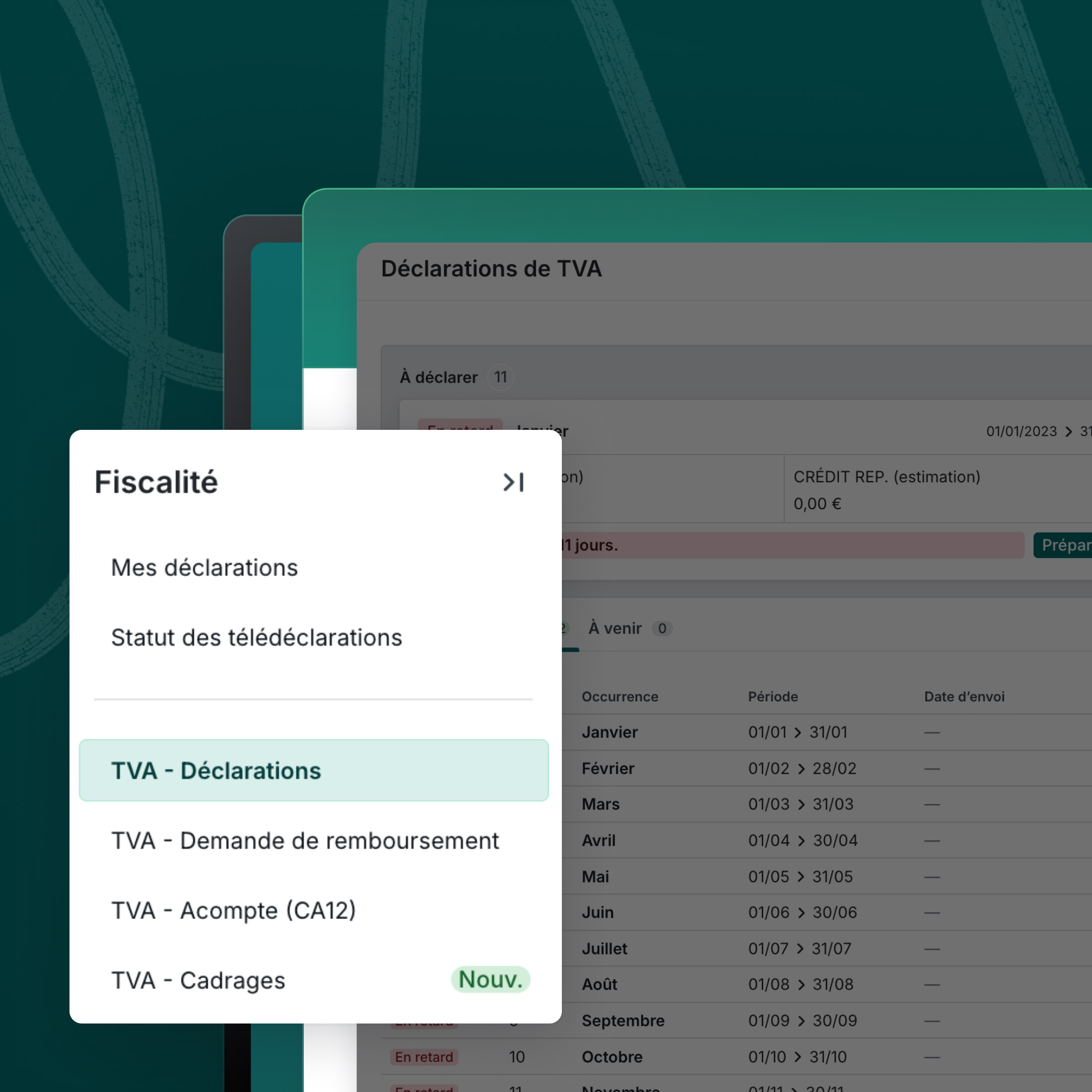Open TVA - Demande de remboursement

point(305,840)
